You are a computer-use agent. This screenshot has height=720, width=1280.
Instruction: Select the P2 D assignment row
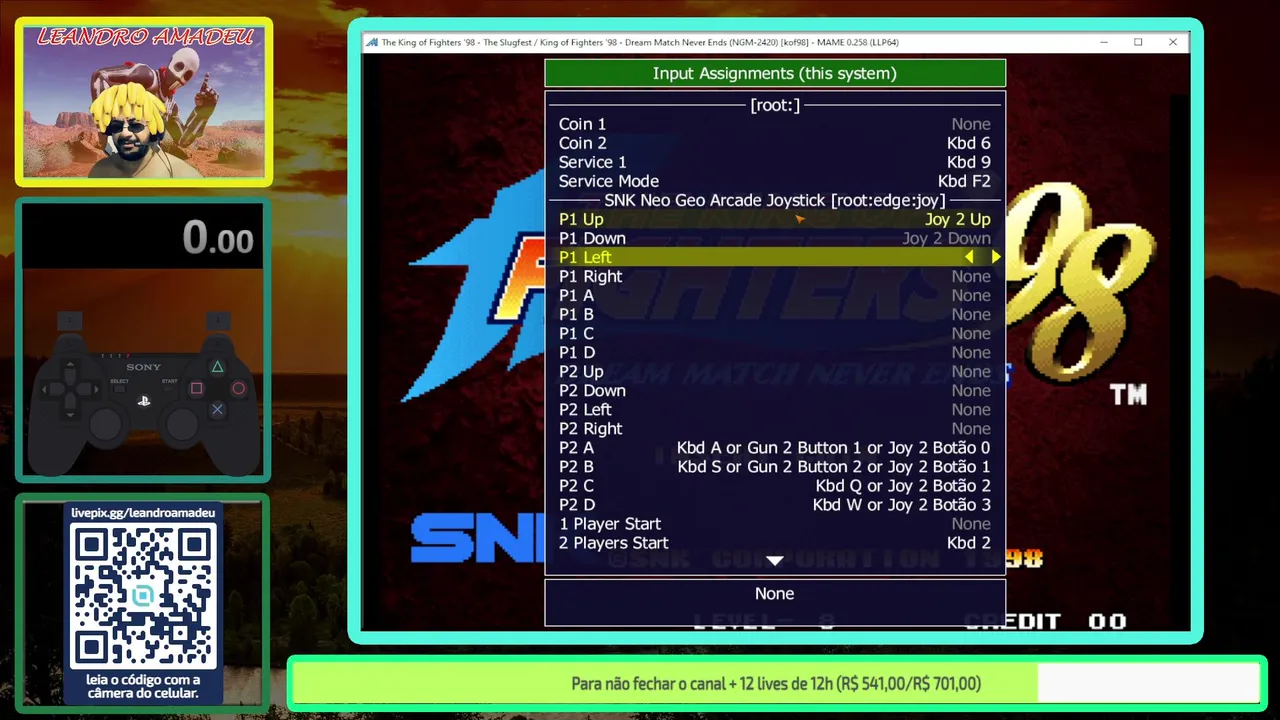click(x=775, y=504)
